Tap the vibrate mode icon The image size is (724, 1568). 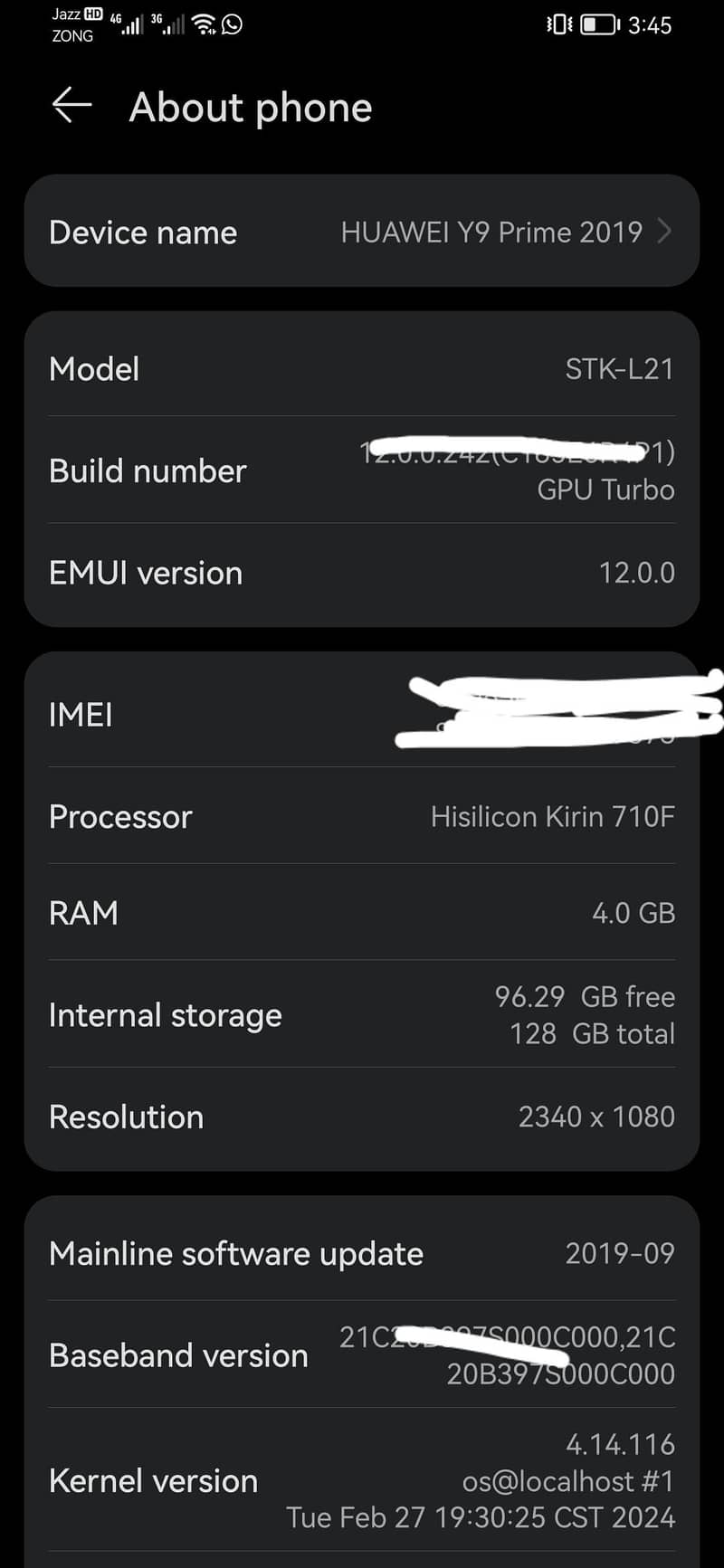click(x=559, y=24)
